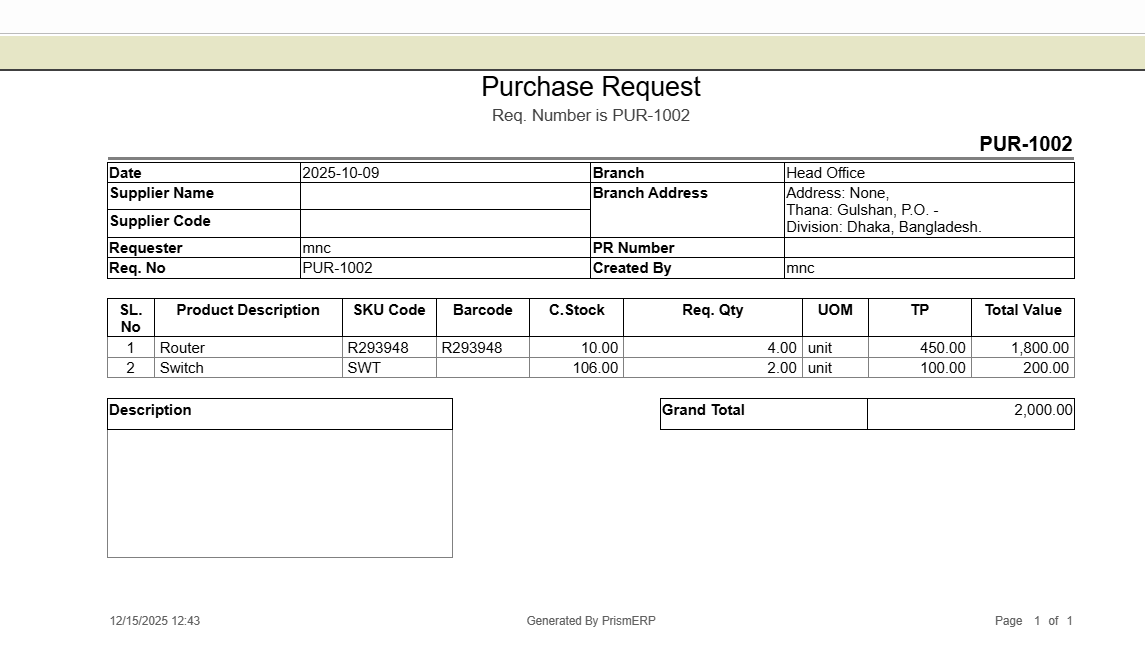The image size is (1145, 649).
Task: Select the Created By value mnc
Action: tap(800, 268)
